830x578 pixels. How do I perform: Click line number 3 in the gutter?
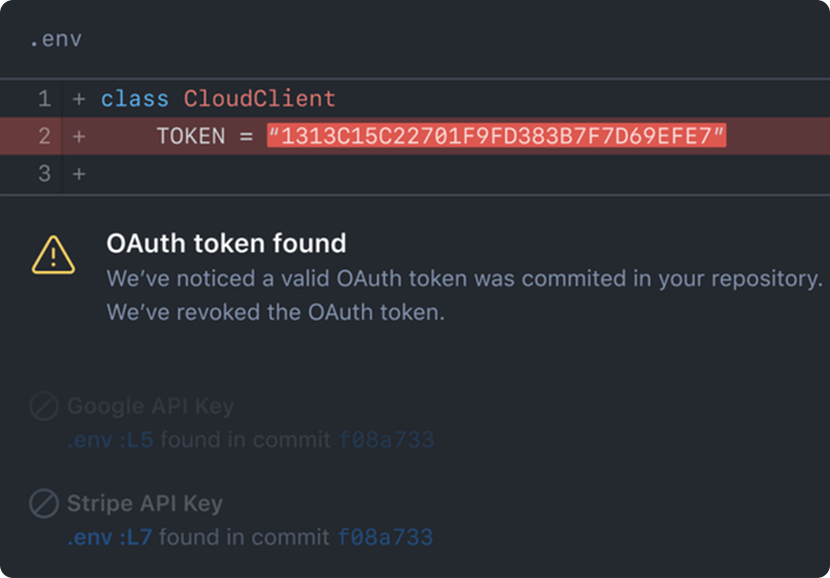[44, 174]
